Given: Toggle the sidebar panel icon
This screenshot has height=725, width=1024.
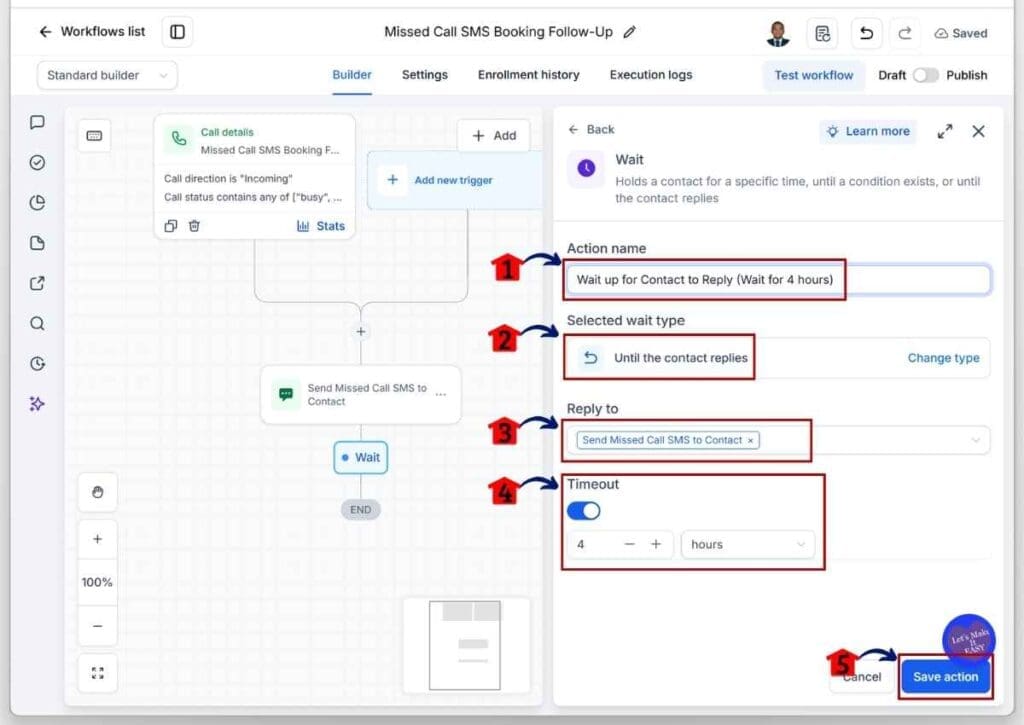Looking at the screenshot, I should [177, 31].
